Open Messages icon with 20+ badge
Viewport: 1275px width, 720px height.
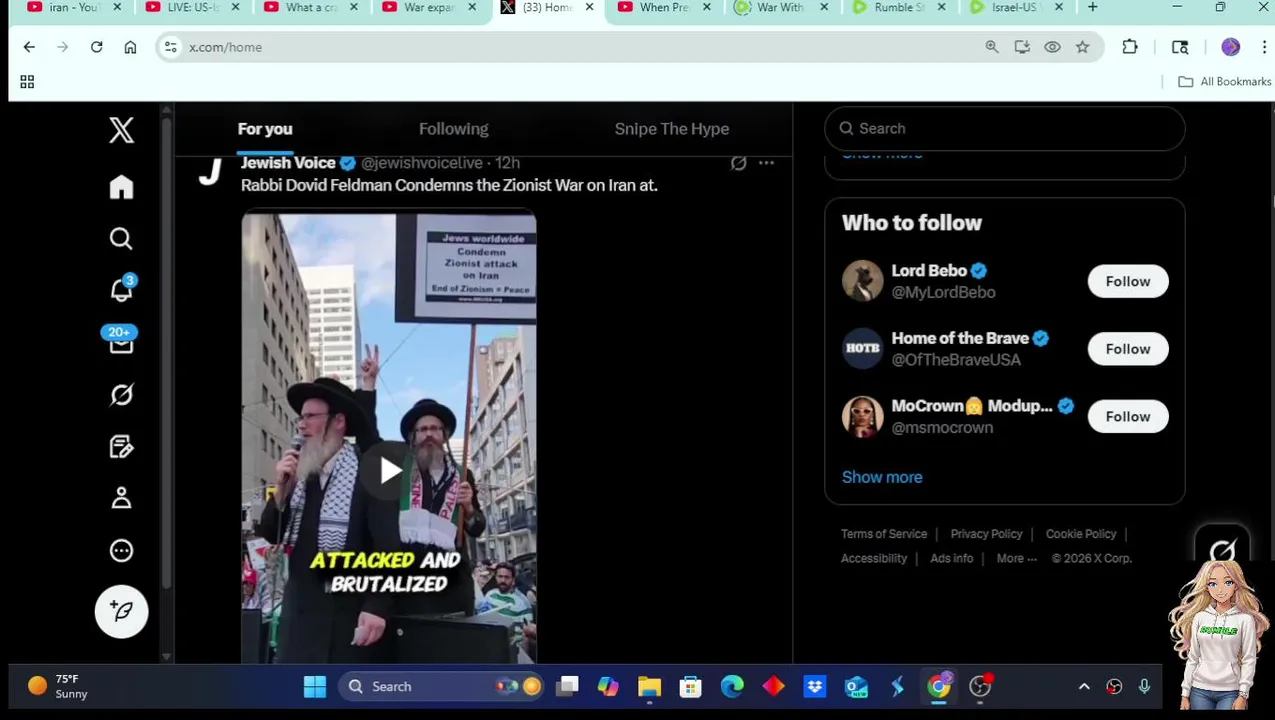coord(121,341)
